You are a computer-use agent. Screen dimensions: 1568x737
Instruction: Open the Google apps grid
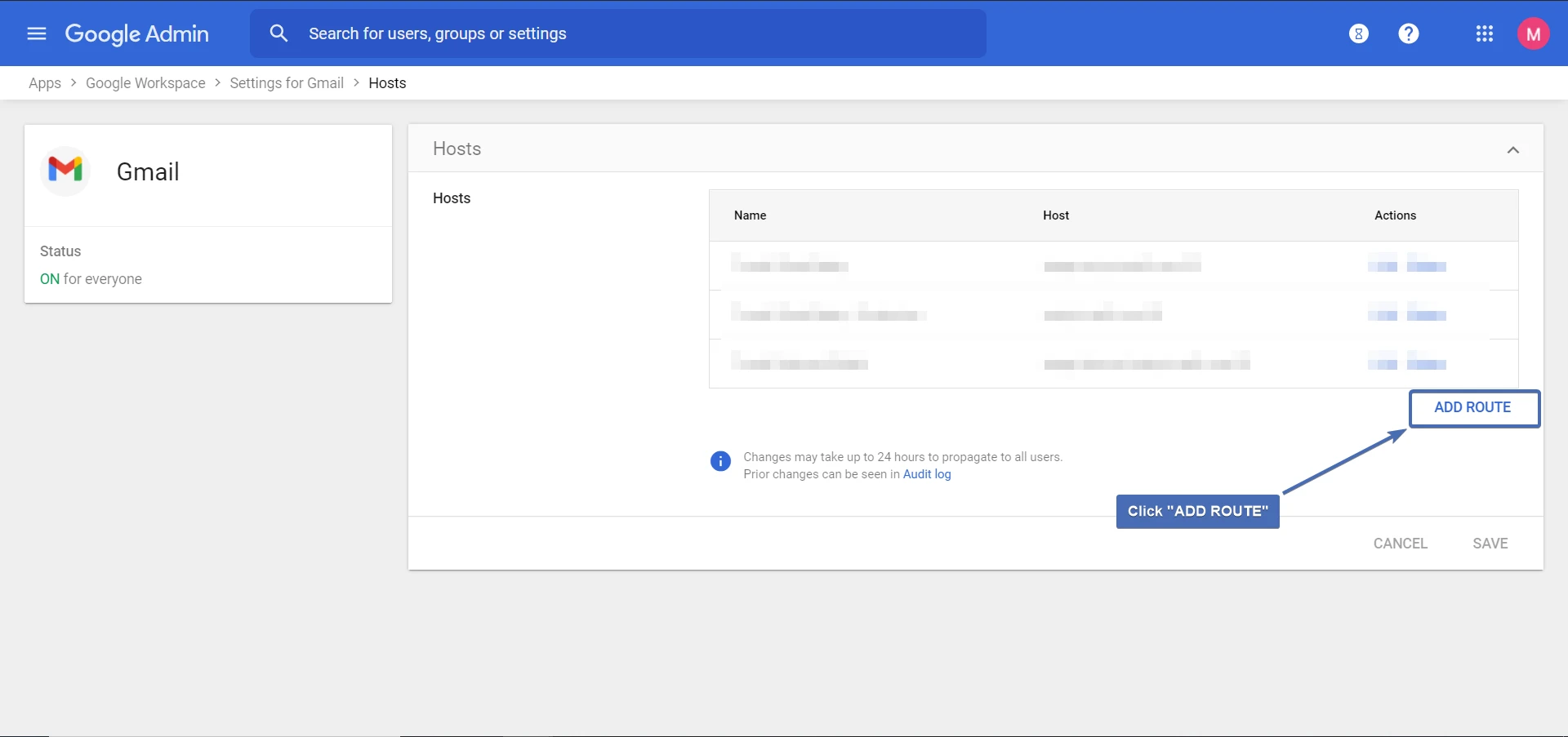coord(1484,33)
